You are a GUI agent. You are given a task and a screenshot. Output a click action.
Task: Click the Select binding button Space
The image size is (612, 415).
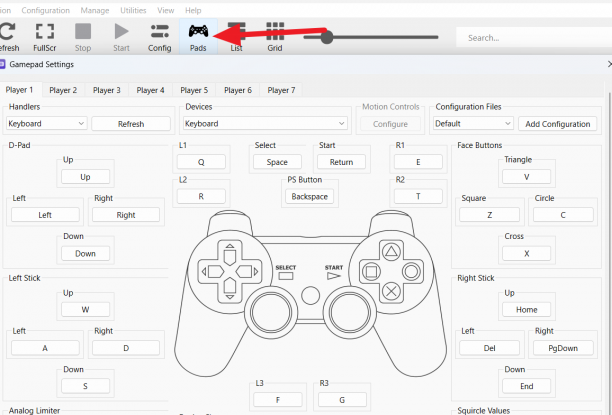pos(277,162)
